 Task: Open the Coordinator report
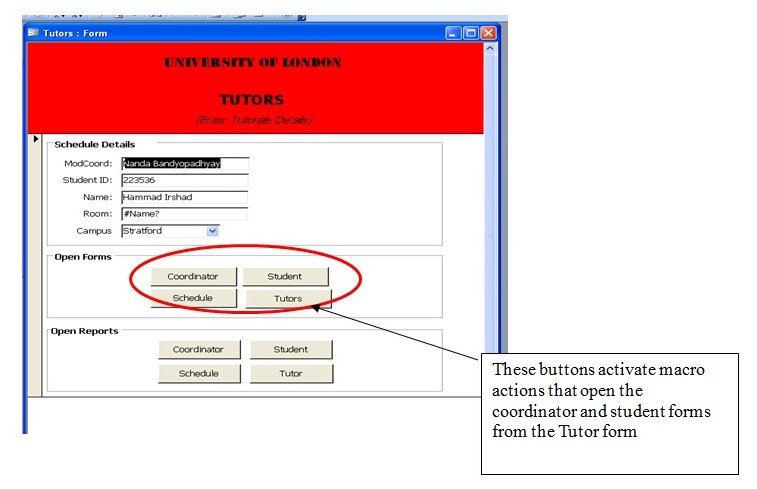199,349
